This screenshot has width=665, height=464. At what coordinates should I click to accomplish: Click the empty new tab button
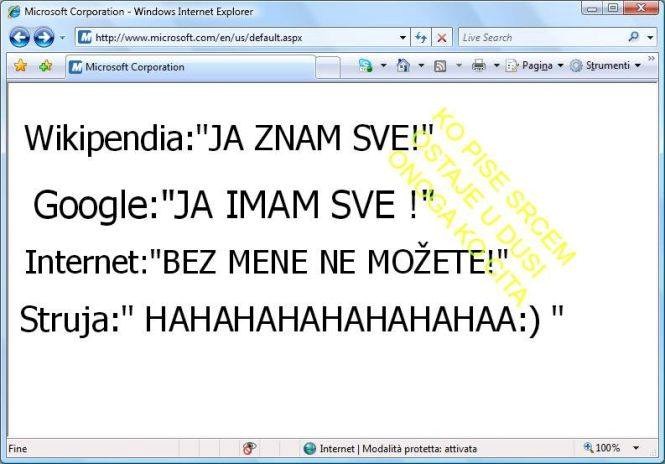pyautogui.click(x=329, y=67)
